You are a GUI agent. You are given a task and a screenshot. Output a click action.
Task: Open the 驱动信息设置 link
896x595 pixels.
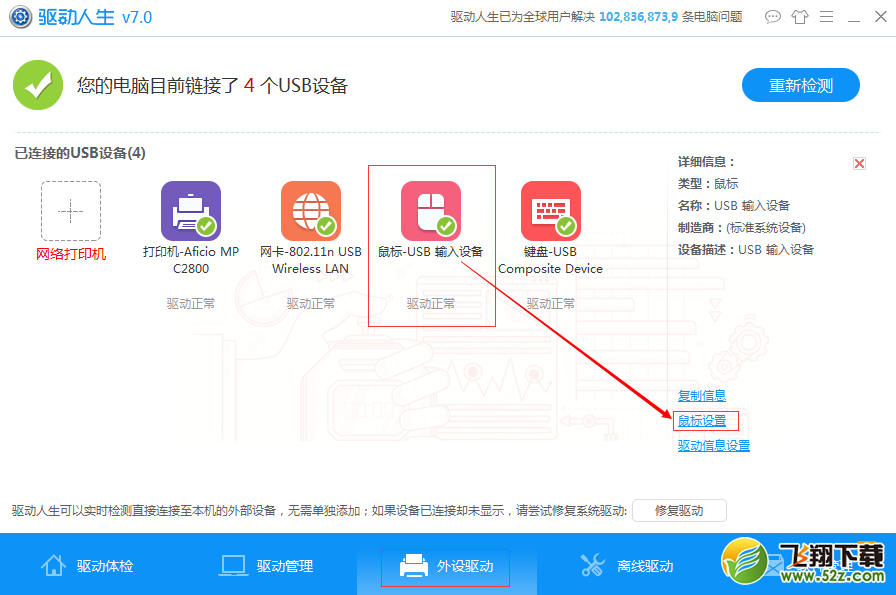point(714,445)
